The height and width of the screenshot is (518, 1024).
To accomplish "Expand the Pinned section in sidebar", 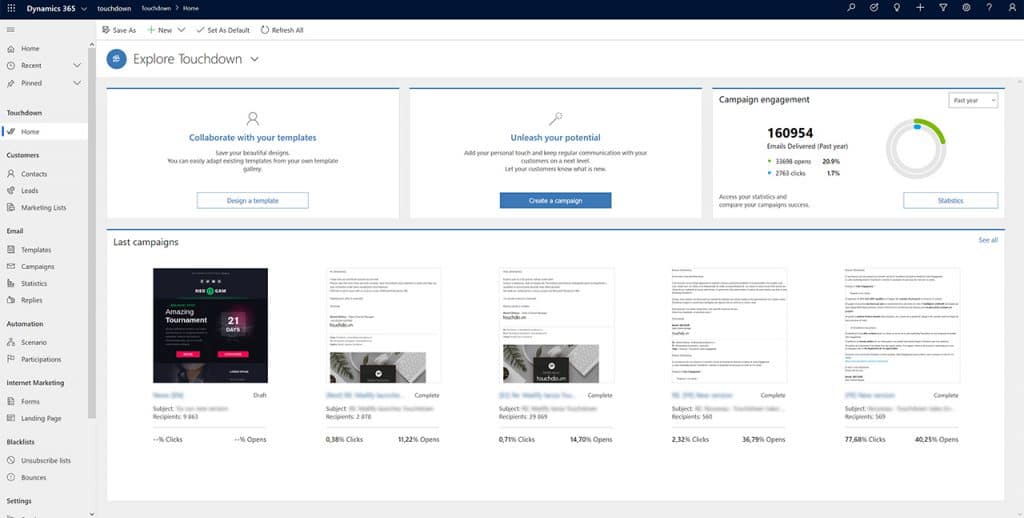I will pyautogui.click(x=77, y=83).
